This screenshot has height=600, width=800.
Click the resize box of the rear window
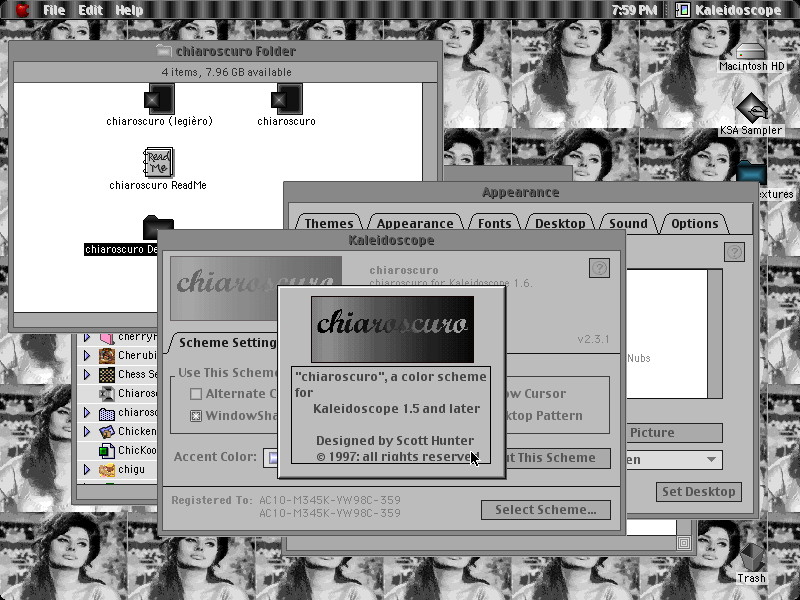[x=684, y=543]
